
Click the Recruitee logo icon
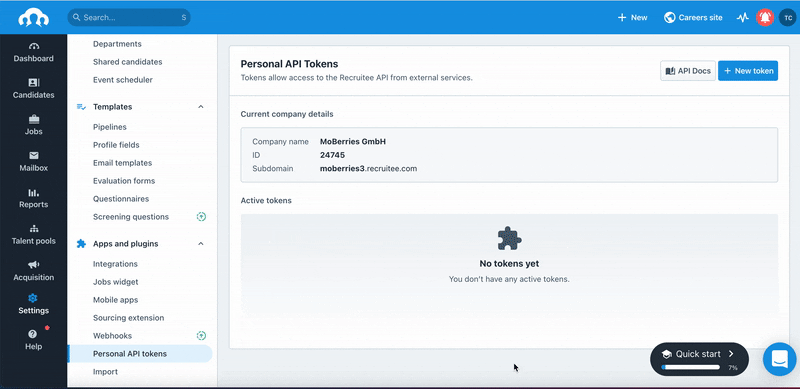34,17
